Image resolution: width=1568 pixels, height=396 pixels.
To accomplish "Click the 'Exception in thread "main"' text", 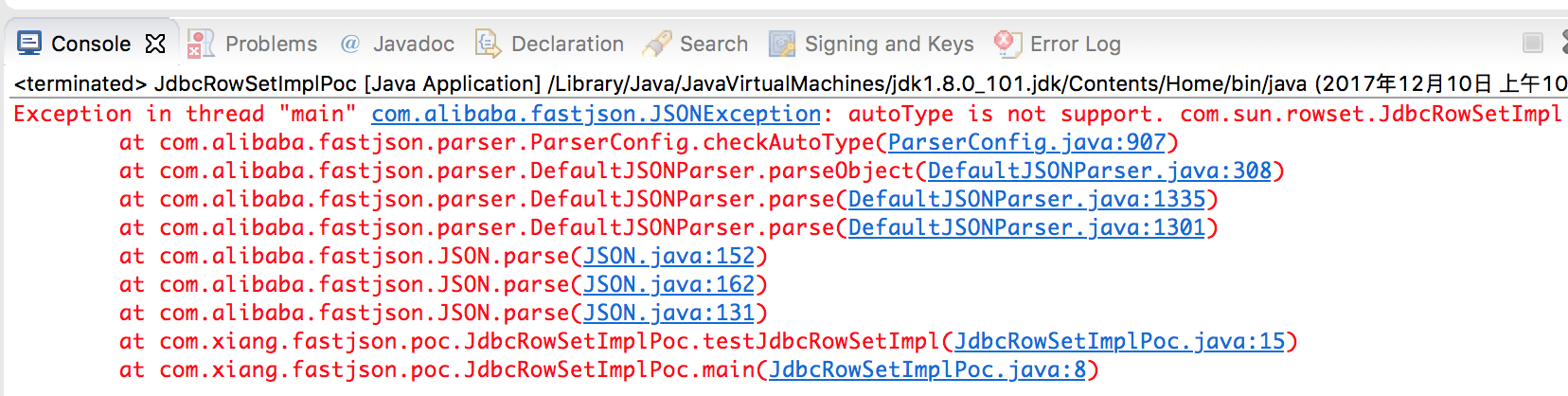I will [x=185, y=114].
